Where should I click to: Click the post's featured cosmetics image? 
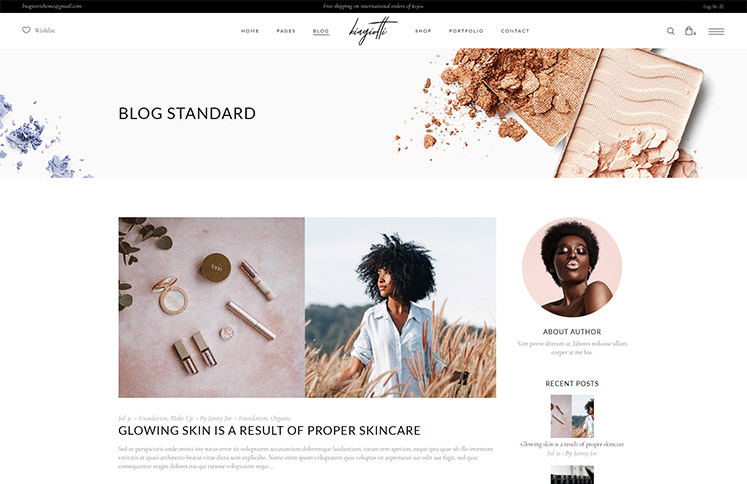[307, 307]
